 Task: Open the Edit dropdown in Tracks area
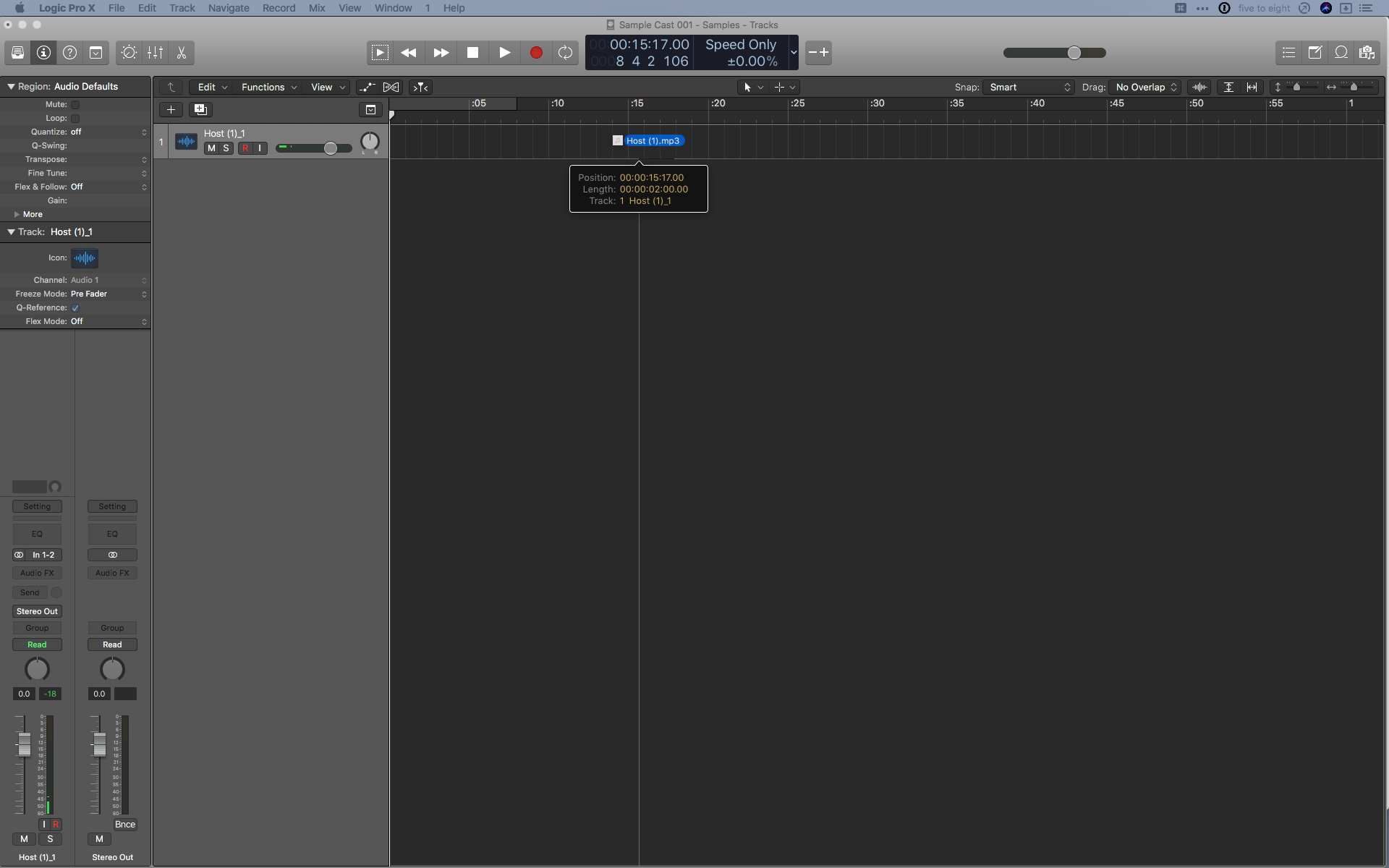pyautogui.click(x=213, y=88)
